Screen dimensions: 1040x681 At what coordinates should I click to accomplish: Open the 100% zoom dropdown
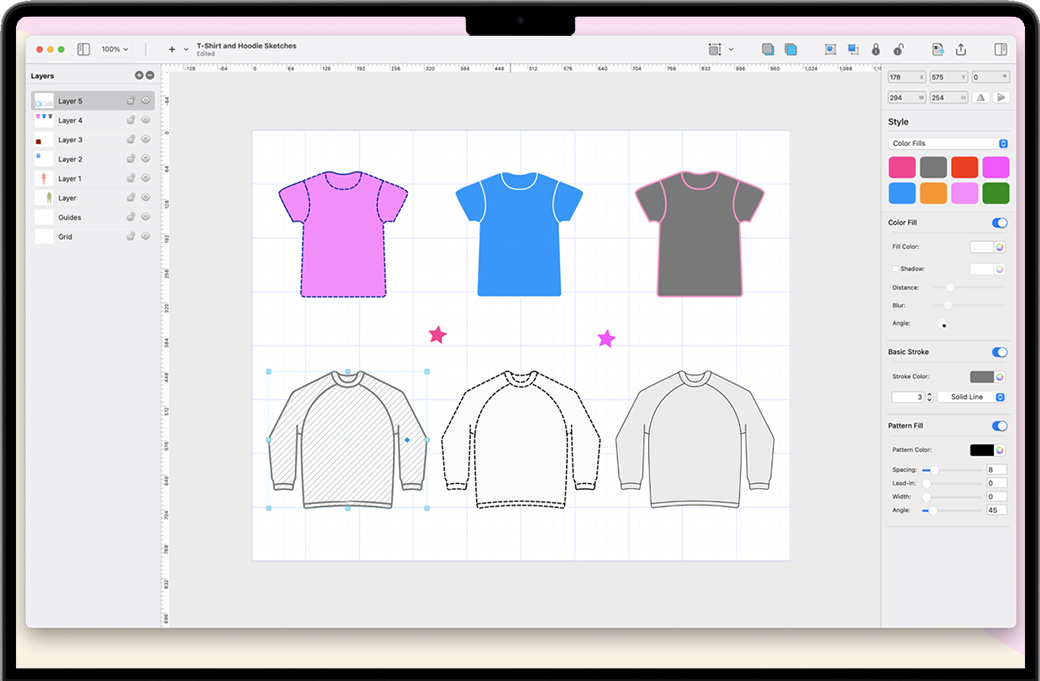point(115,49)
